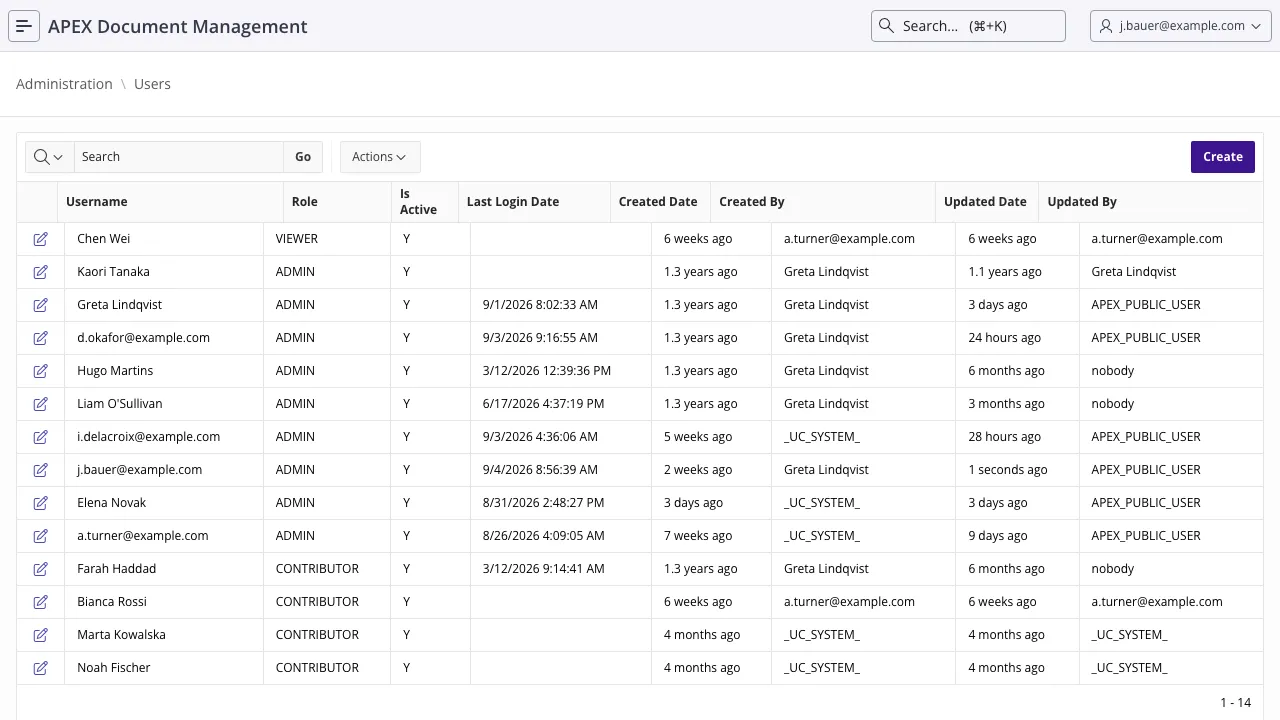Viewport: 1280px width, 720px height.
Task: Edit Liam O'Sullivan's record
Action: [x=41, y=404]
